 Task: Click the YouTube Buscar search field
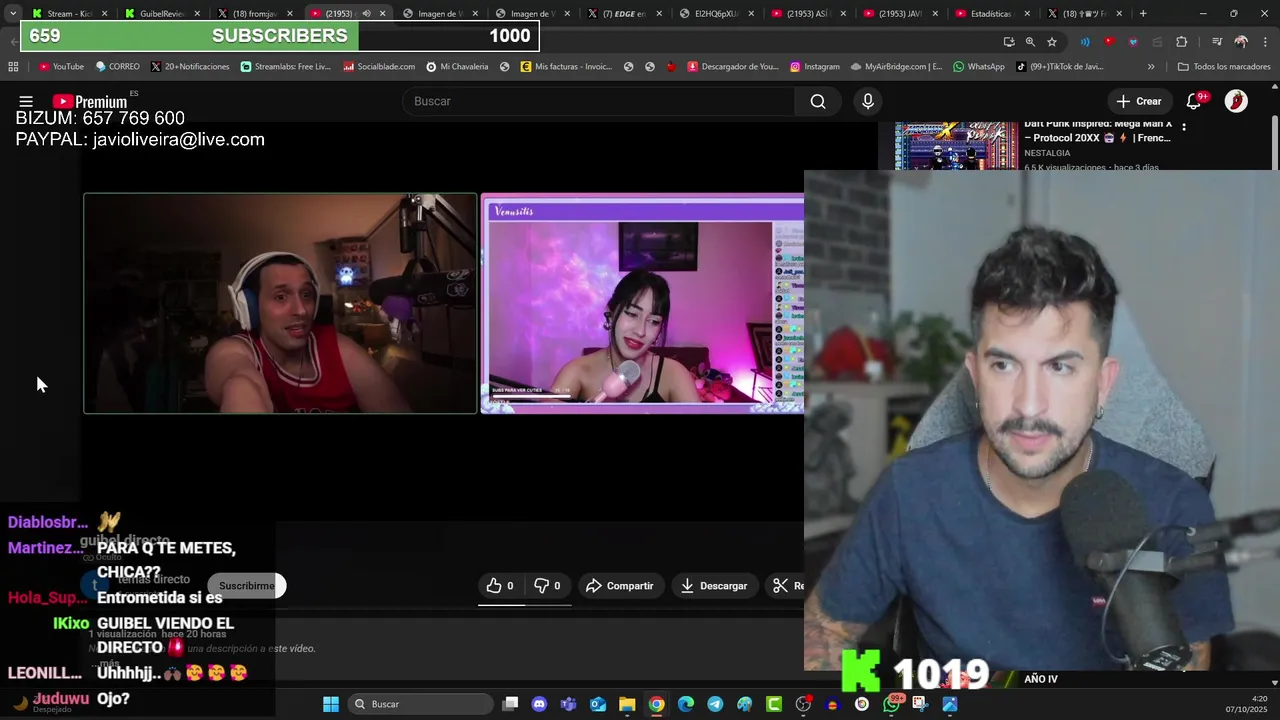598,101
